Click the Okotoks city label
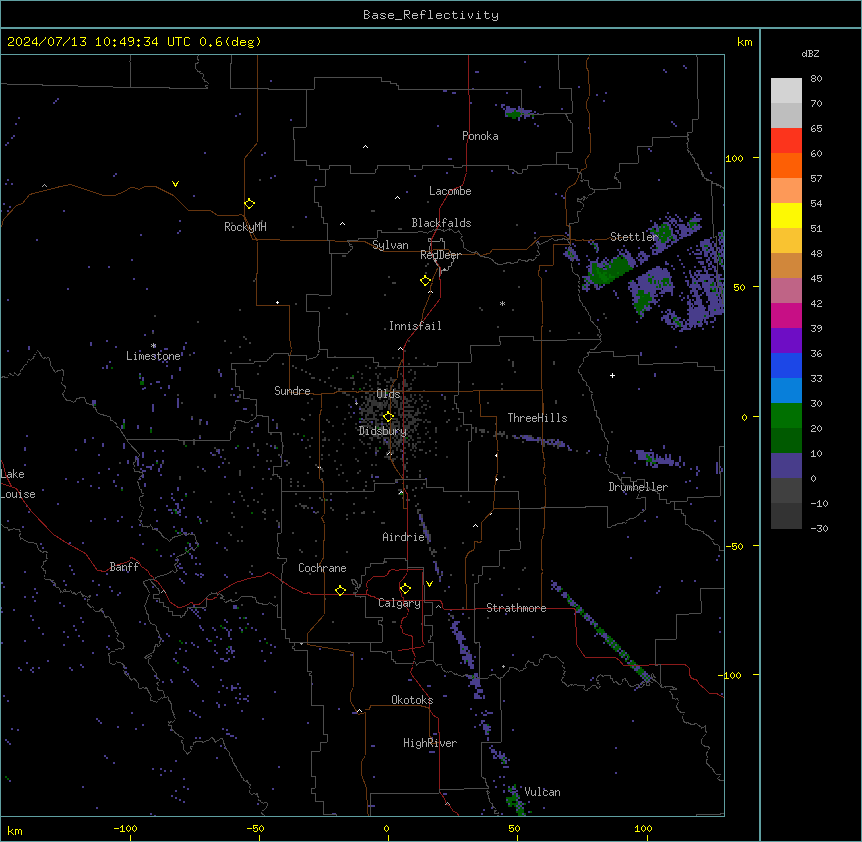 pos(412,700)
